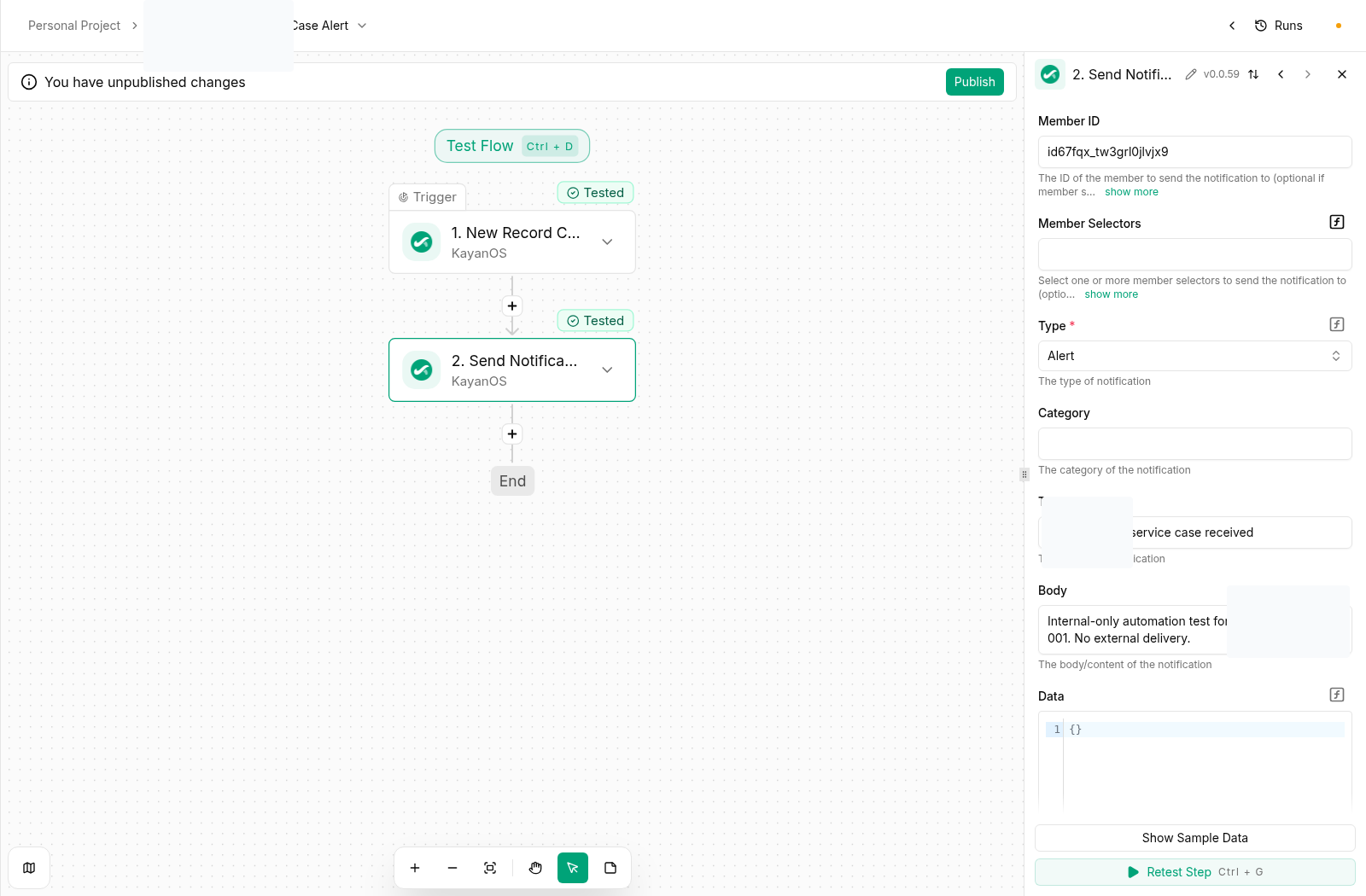The width and height of the screenshot is (1366, 896).
Task: Show more of Member Selectors description
Action: (x=1111, y=294)
